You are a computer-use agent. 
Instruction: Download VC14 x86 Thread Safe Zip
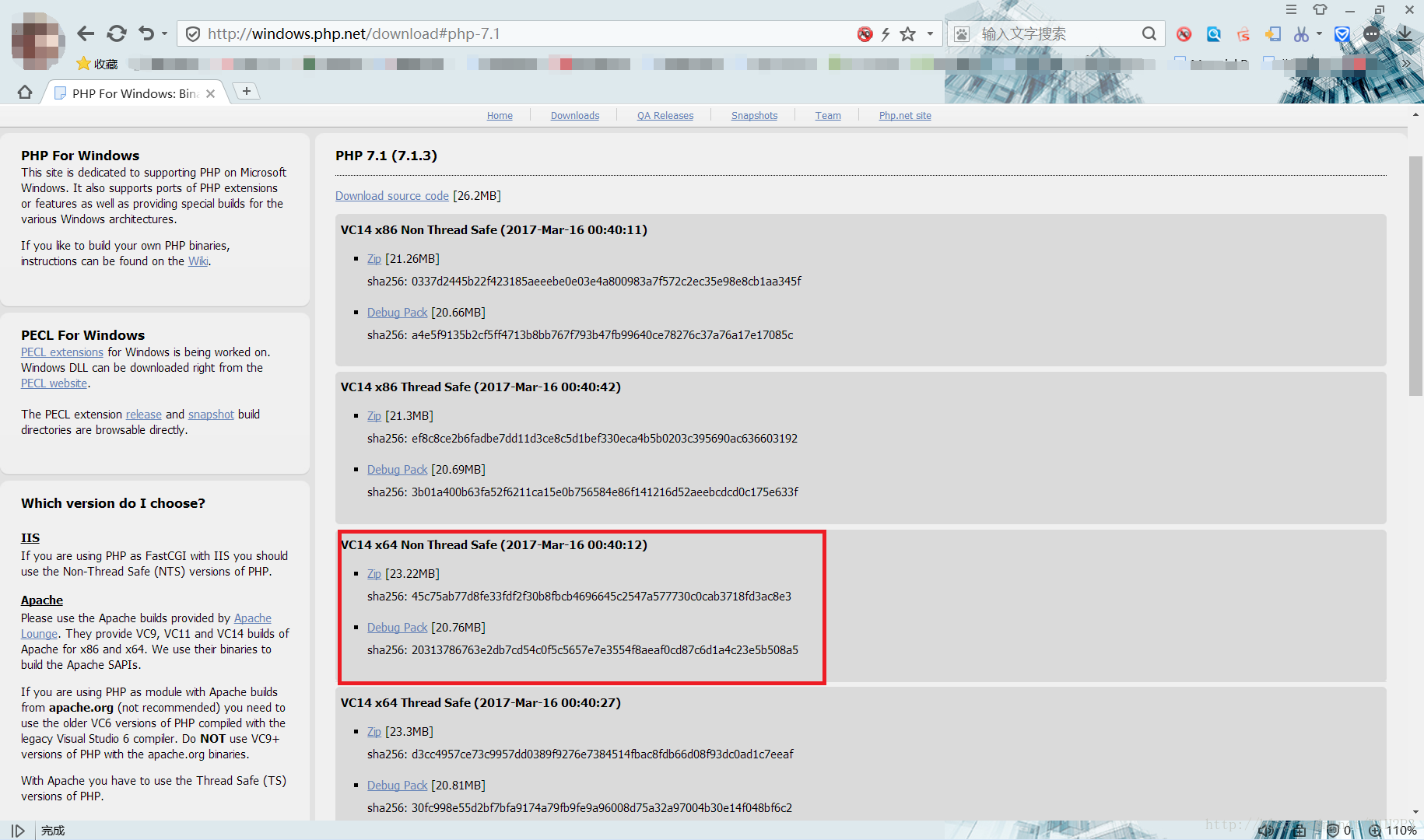point(374,416)
